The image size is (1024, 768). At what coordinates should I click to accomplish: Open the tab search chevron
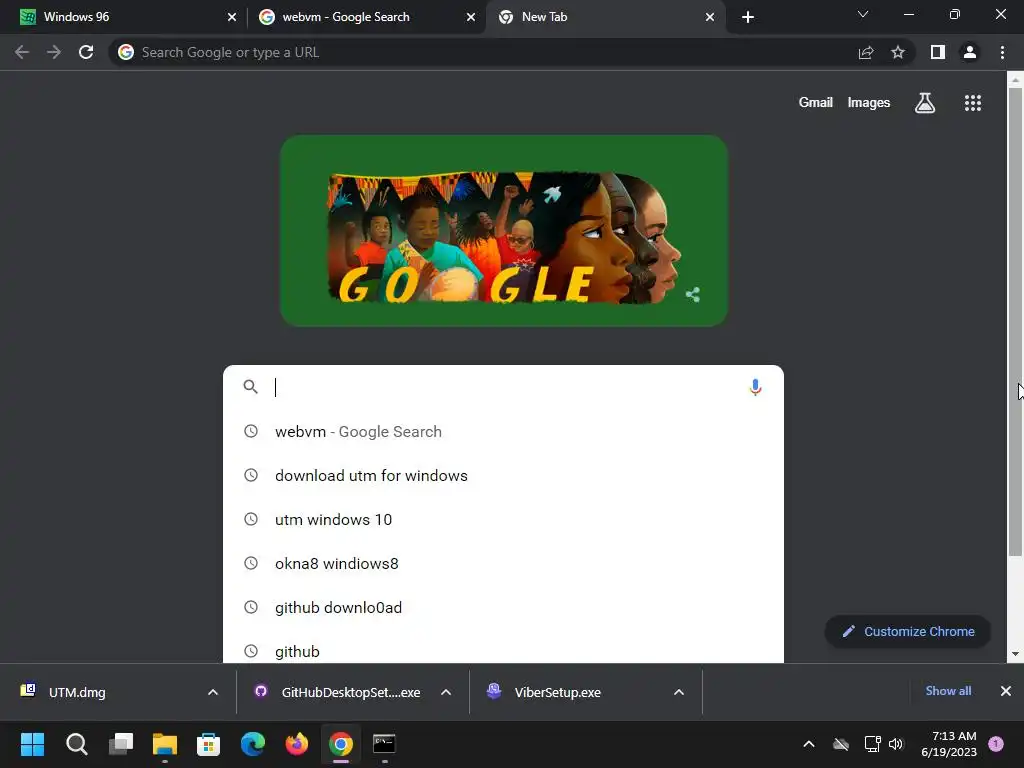[x=863, y=14]
